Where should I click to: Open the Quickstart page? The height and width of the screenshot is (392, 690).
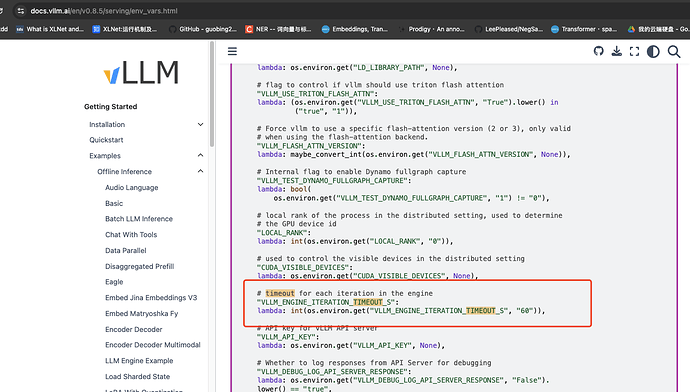coord(106,140)
